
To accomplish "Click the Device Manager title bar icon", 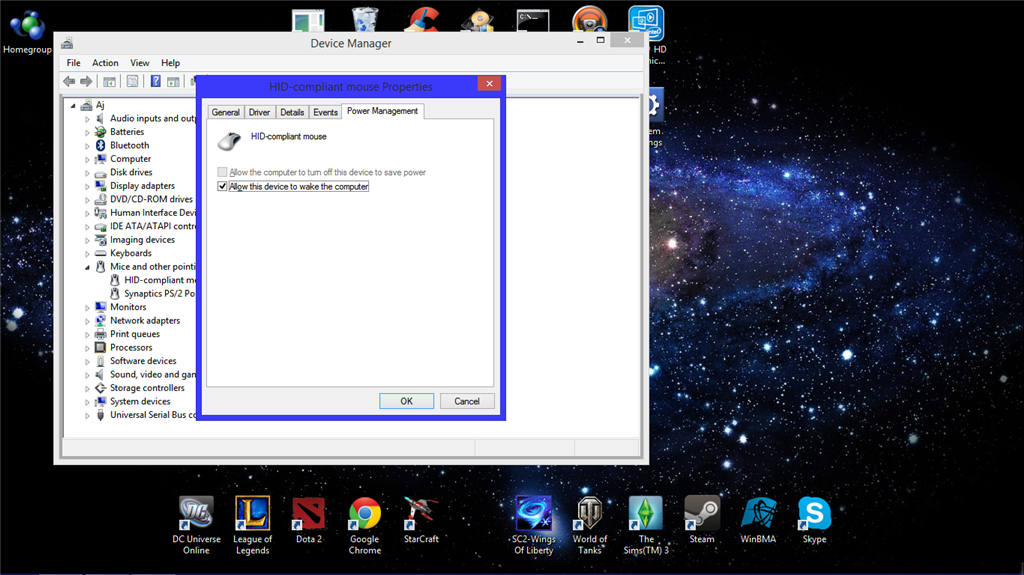I will point(67,44).
